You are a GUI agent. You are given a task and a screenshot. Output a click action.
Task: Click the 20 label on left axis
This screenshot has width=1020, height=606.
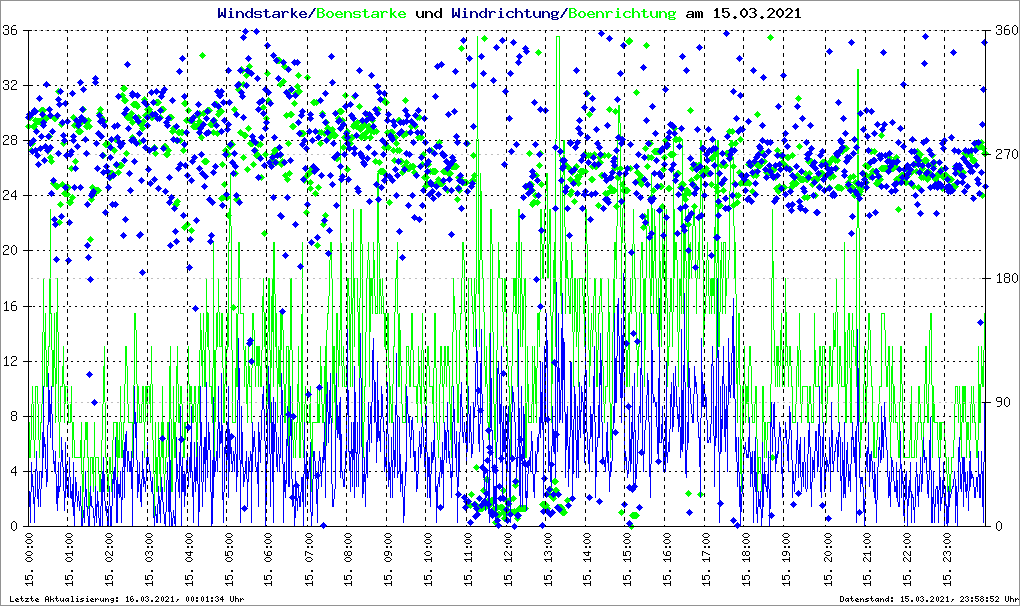pos(12,251)
